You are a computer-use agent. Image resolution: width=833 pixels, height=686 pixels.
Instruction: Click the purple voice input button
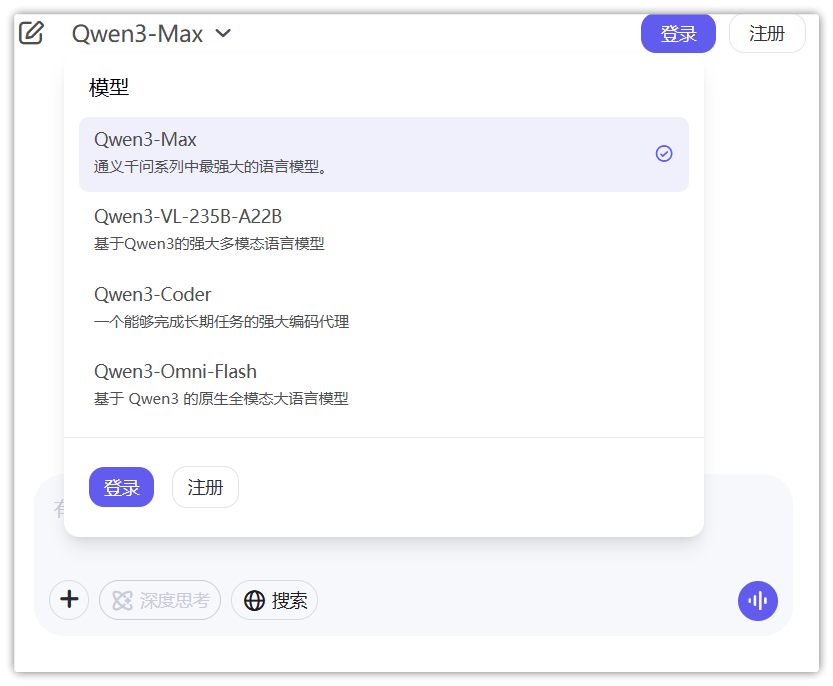(x=758, y=600)
